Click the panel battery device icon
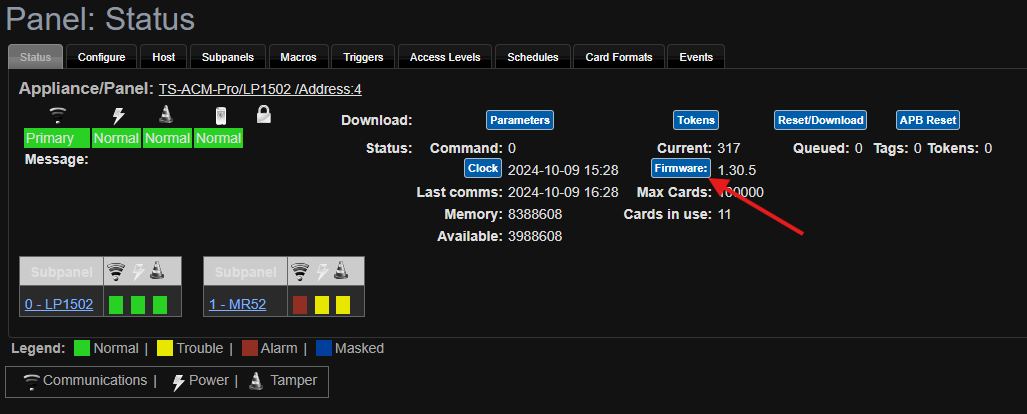 point(220,117)
